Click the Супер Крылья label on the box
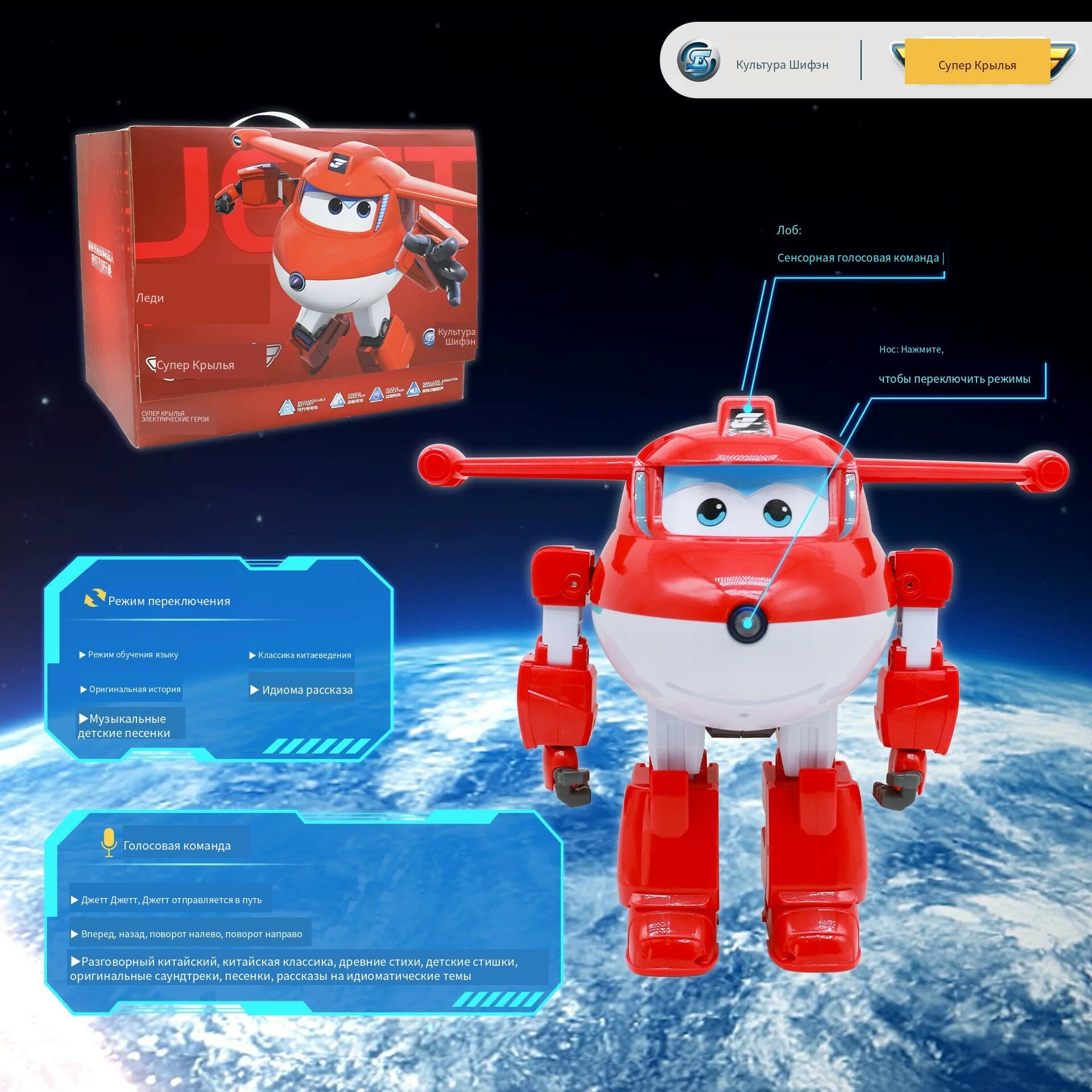The width and height of the screenshot is (1092, 1092). click(x=195, y=365)
